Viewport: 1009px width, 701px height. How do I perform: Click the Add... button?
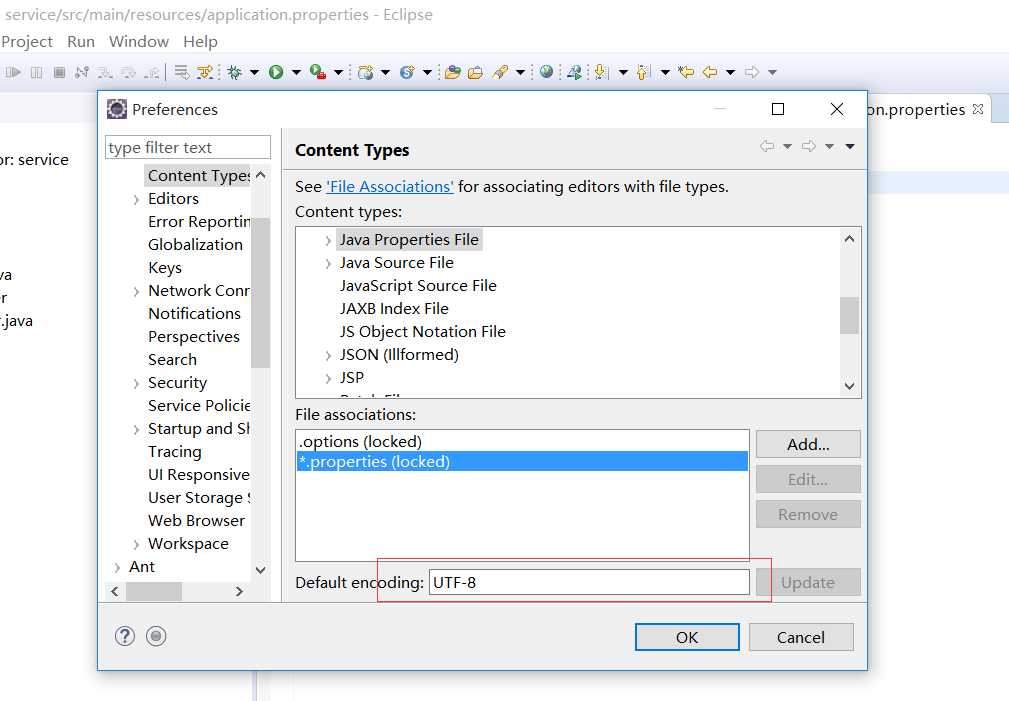click(808, 444)
